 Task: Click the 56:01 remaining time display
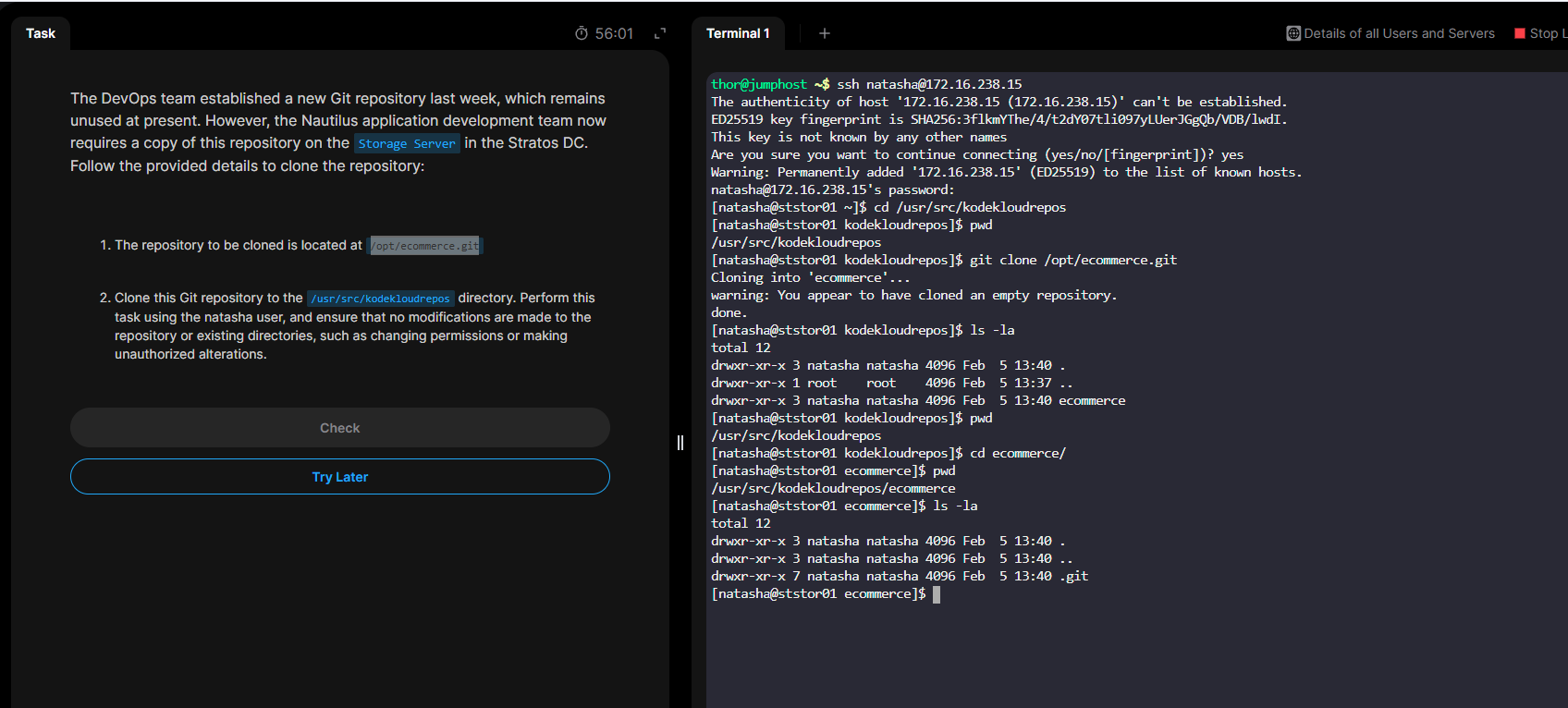[614, 33]
